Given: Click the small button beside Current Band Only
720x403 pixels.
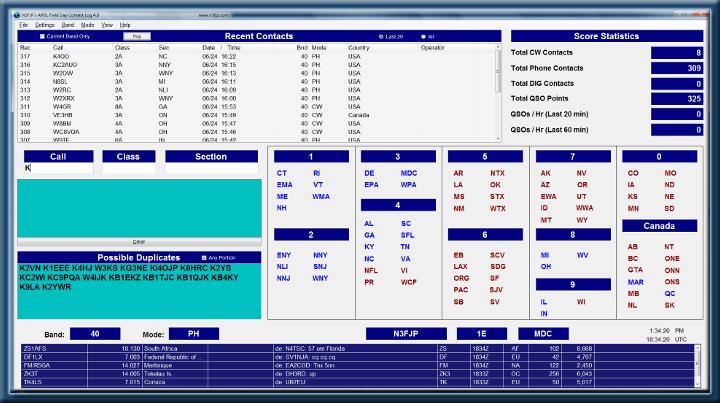Looking at the screenshot, I should pyautogui.click(x=137, y=36).
